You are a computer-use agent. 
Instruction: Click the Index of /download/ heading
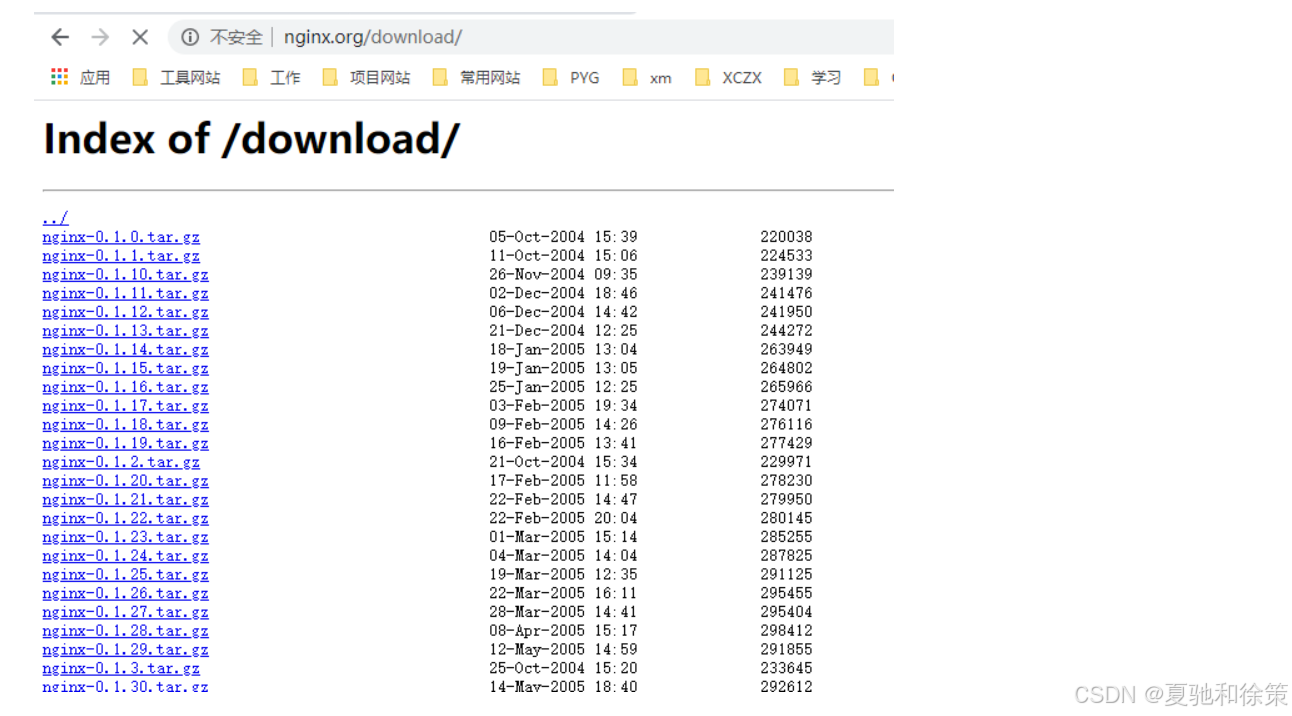click(x=251, y=139)
